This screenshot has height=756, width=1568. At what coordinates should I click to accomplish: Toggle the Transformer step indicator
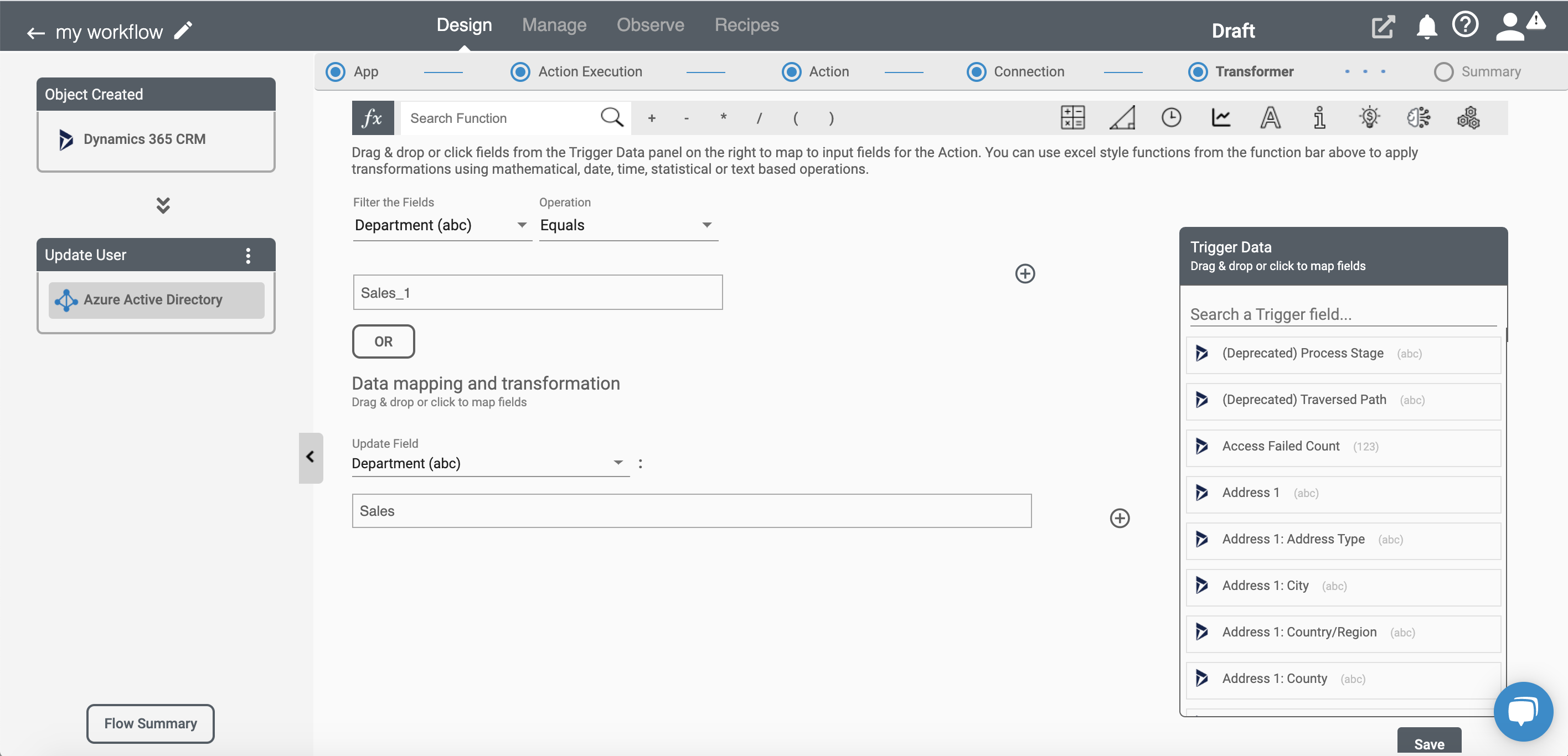coord(1198,71)
